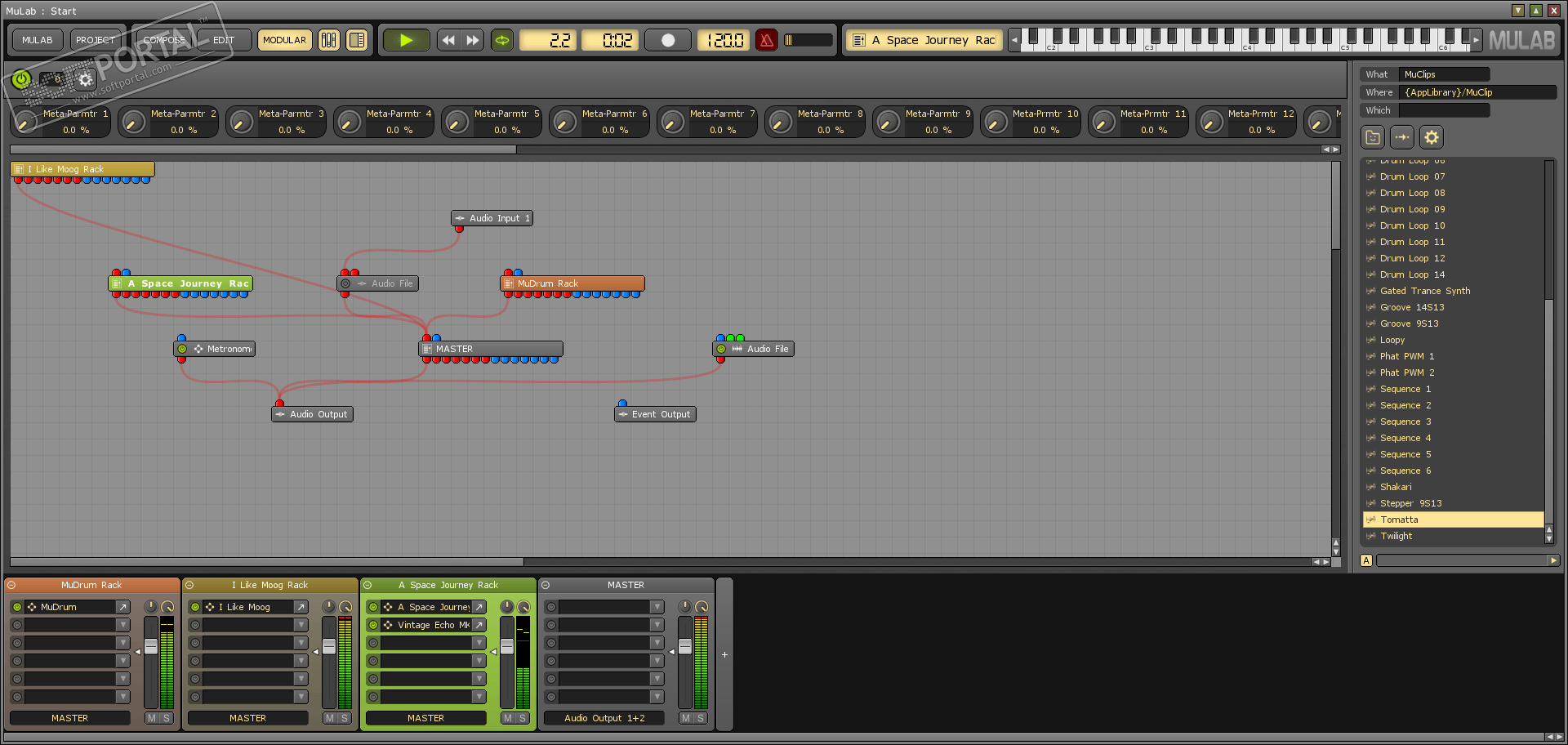
Task: Select the A Space Journey Rack module
Action: [x=180, y=283]
